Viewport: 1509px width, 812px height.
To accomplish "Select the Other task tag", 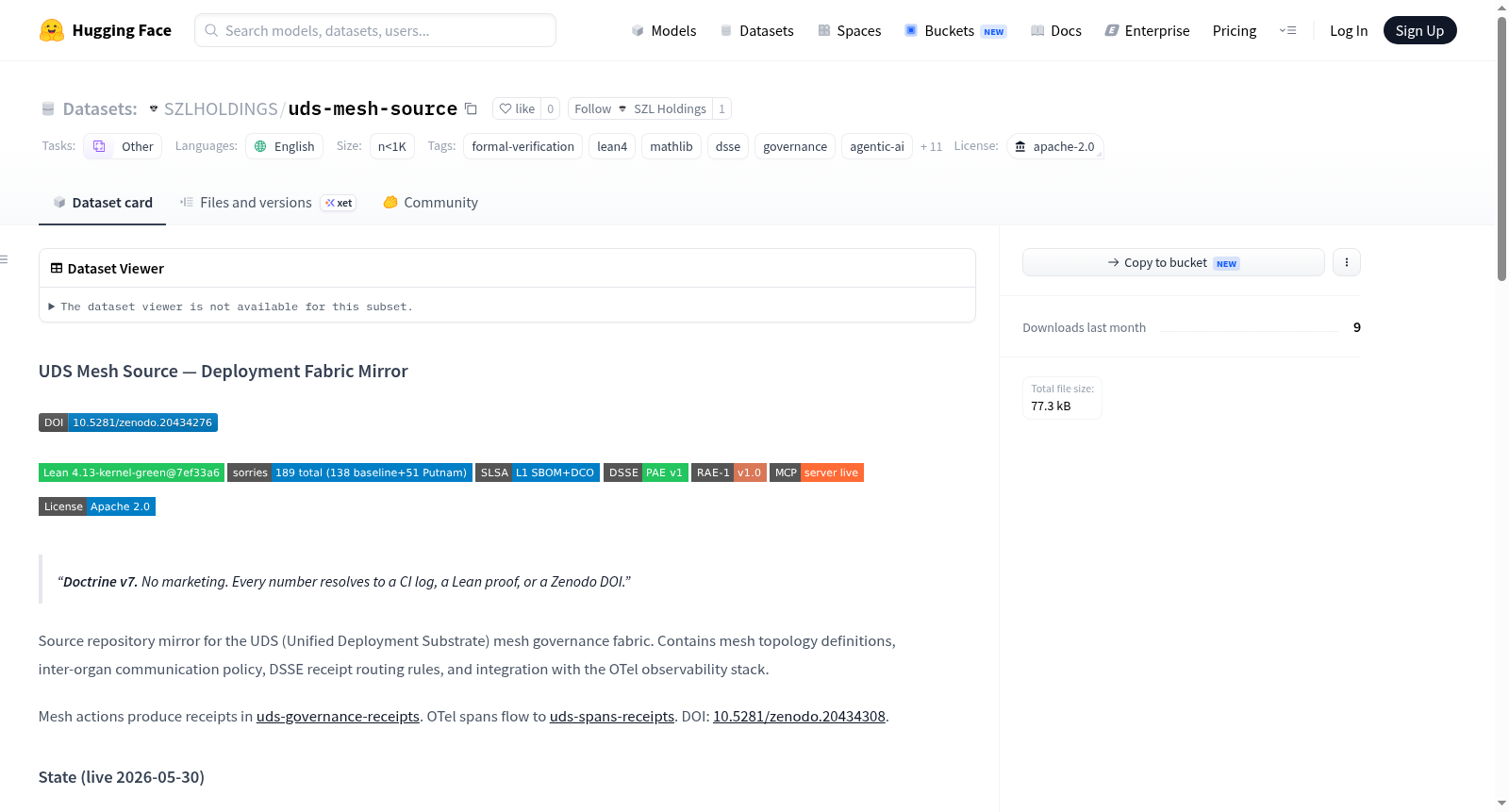I will pos(123,146).
